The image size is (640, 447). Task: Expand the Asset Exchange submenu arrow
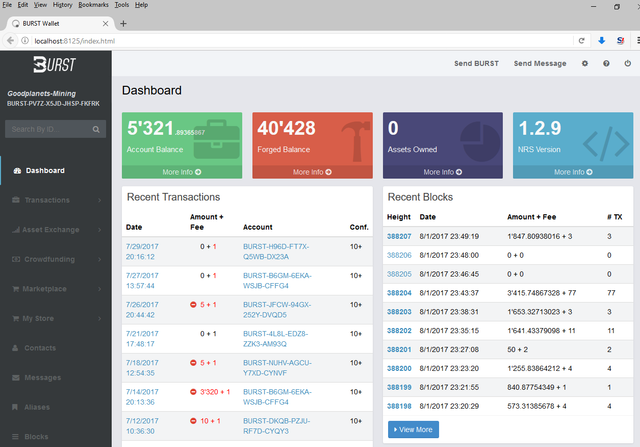click(x=100, y=230)
